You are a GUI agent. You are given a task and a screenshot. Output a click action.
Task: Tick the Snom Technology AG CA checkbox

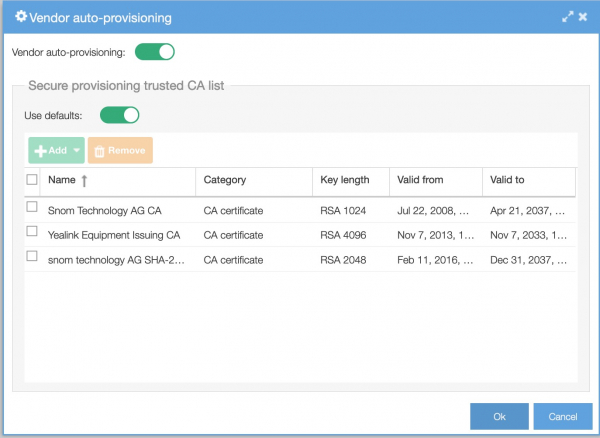[32, 207]
